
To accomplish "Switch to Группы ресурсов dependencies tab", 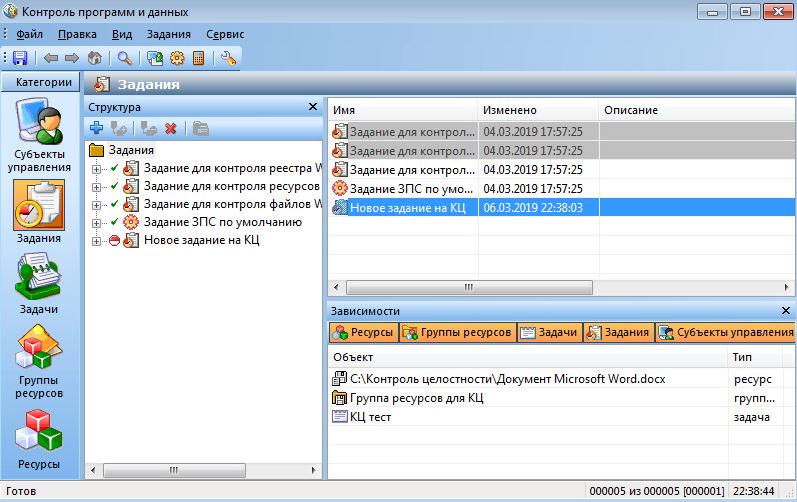I will 457,332.
